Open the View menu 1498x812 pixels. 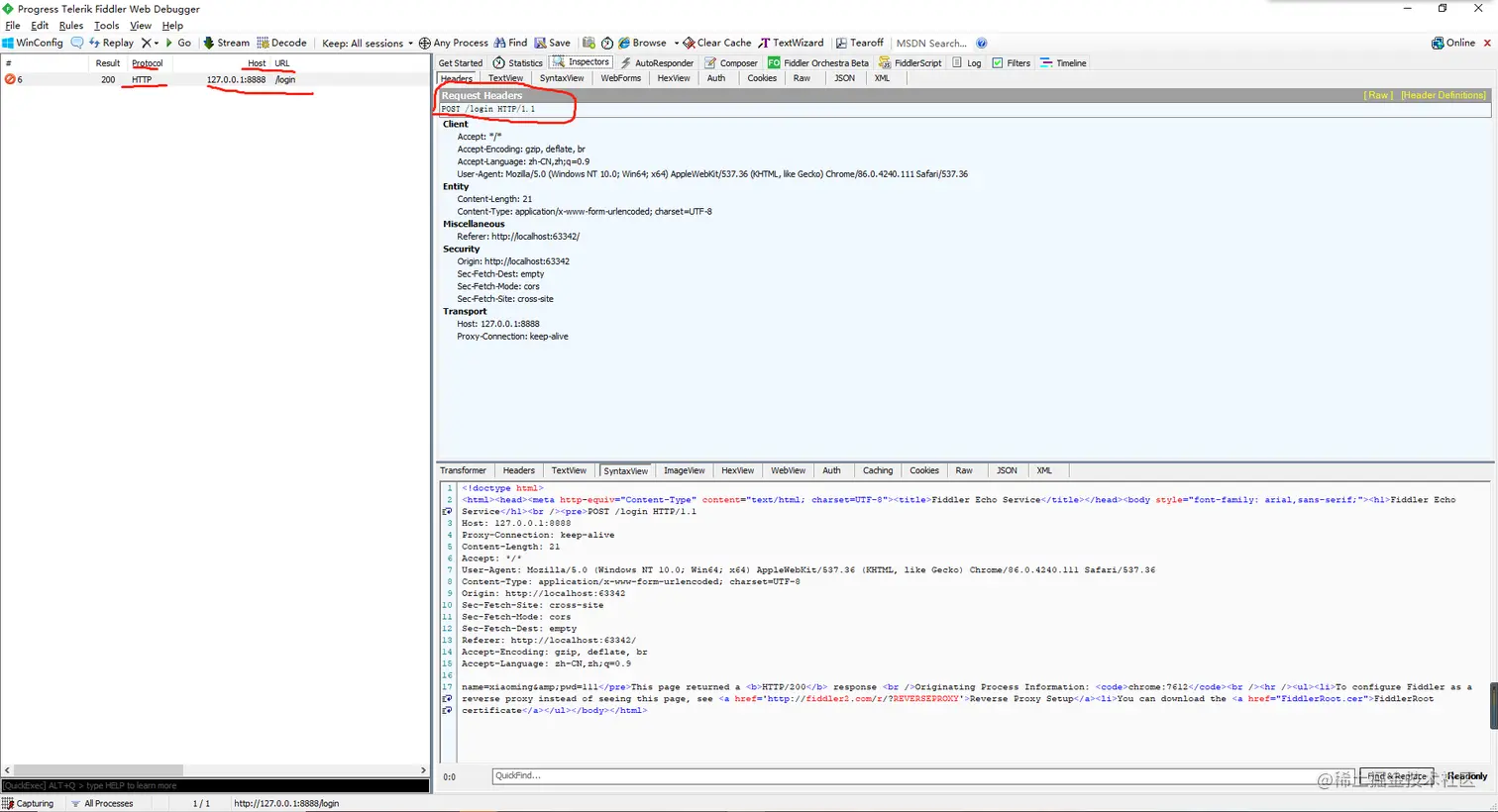(141, 26)
